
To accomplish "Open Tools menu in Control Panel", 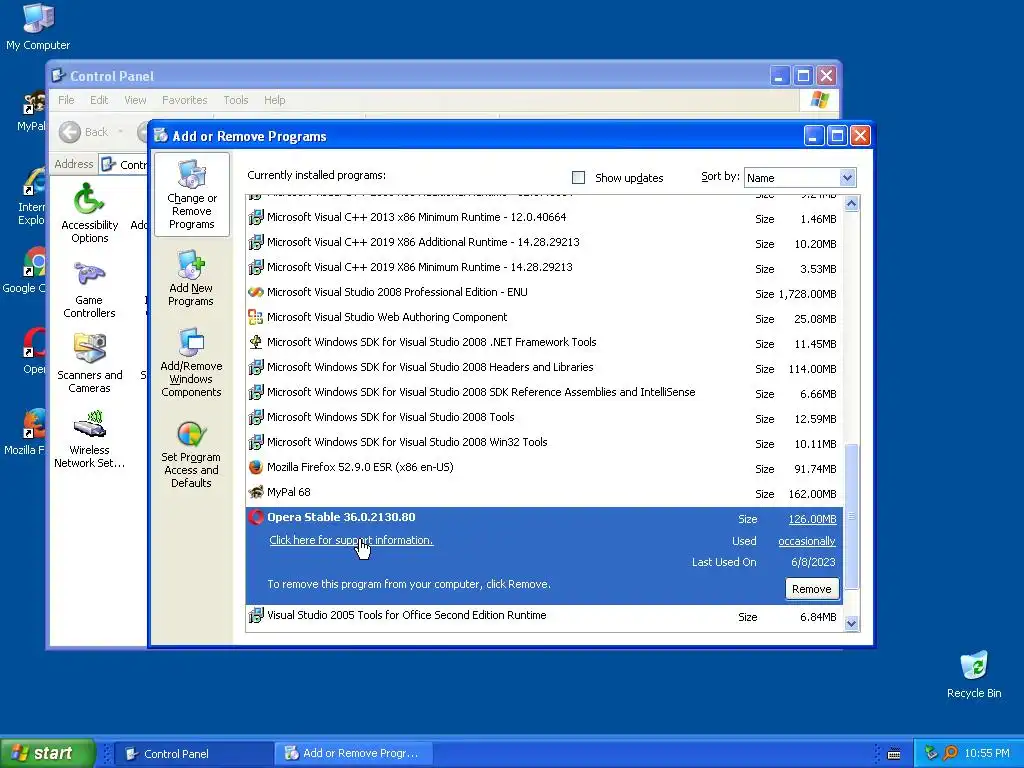I will pyautogui.click(x=236, y=100).
